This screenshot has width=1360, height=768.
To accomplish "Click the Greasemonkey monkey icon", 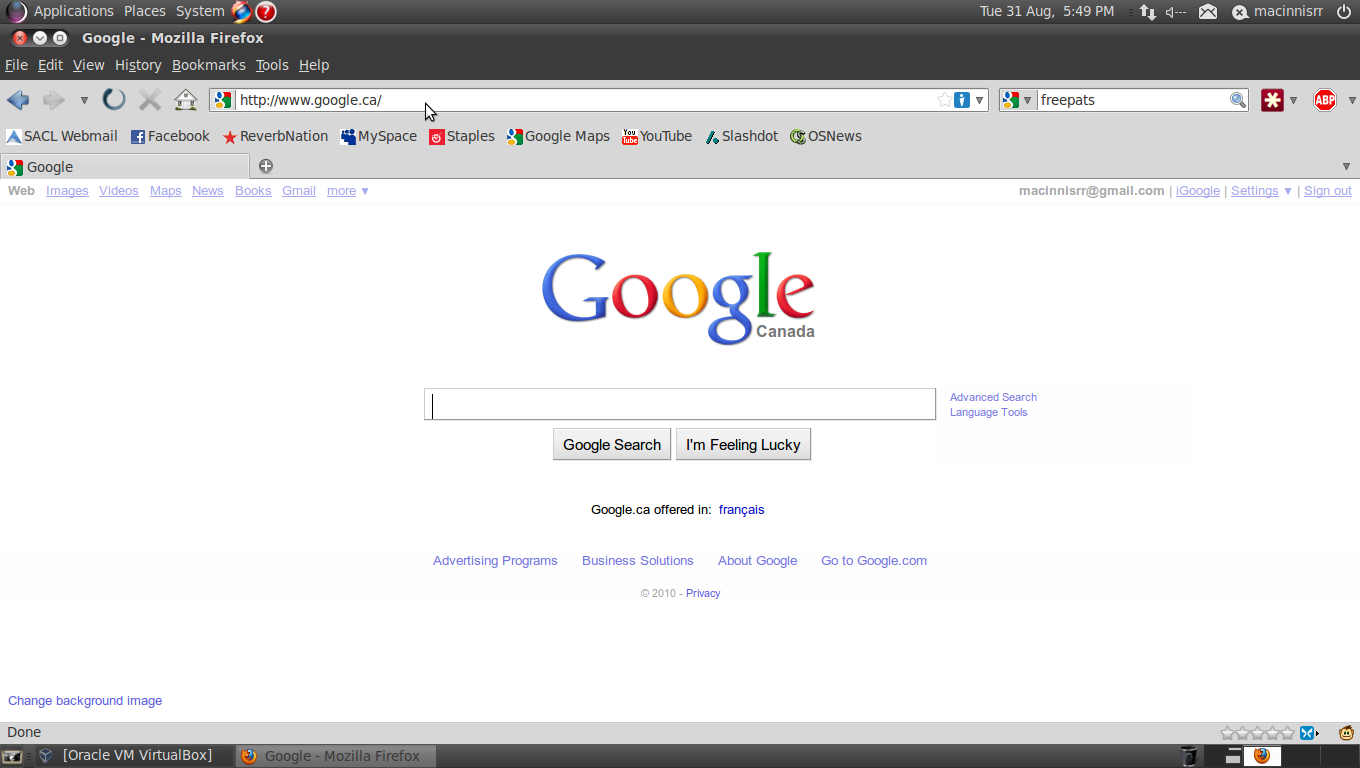I will pos(1346,733).
